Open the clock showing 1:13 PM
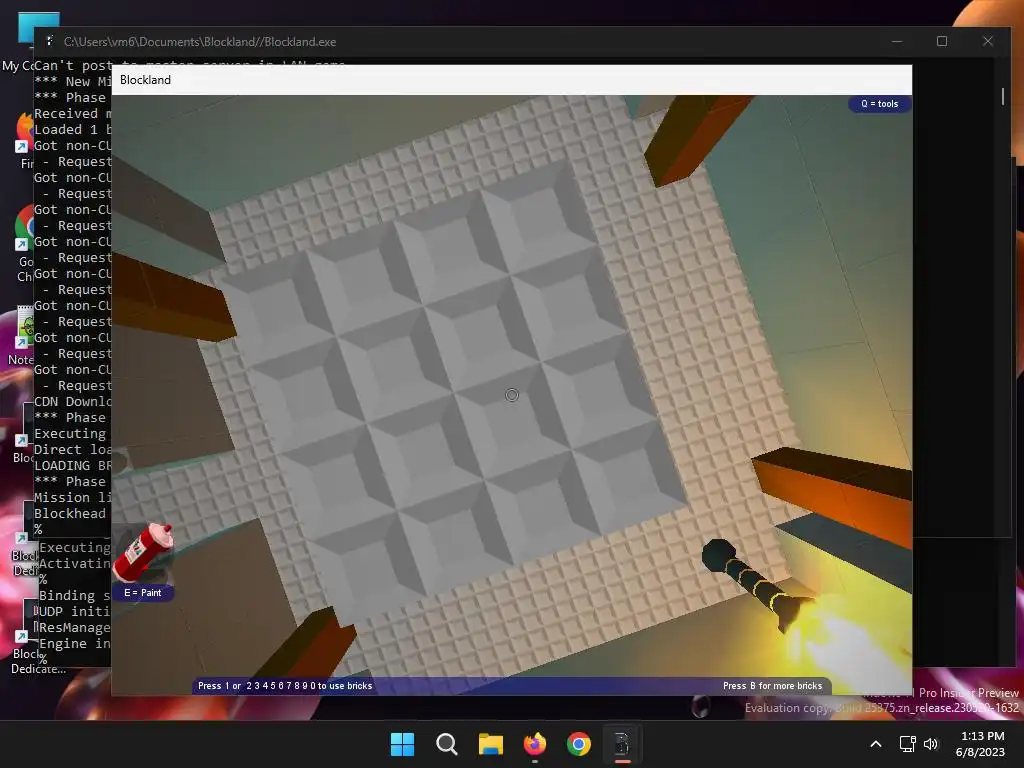This screenshot has height=768, width=1024. tap(980, 744)
